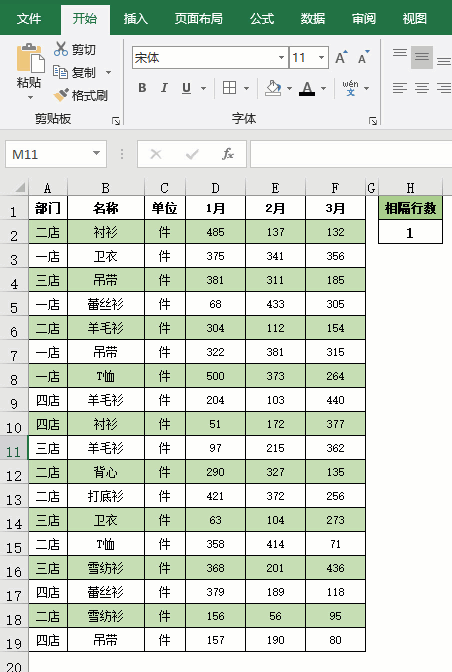Open the font name 宋体 dropdown
Viewport: 452px width, 672px height.
click(281, 57)
